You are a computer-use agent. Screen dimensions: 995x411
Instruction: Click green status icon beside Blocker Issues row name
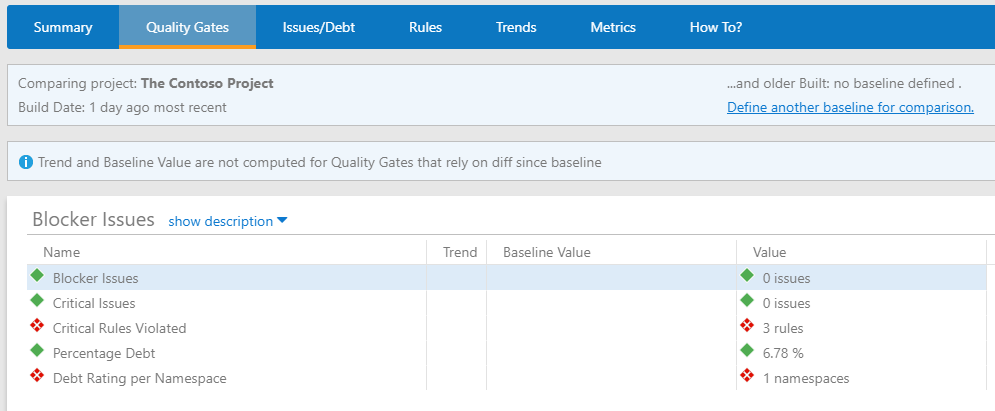(38, 276)
